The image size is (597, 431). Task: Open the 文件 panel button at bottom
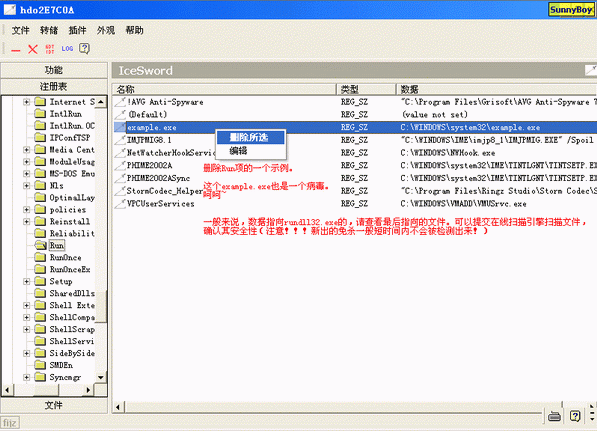[x=54, y=405]
